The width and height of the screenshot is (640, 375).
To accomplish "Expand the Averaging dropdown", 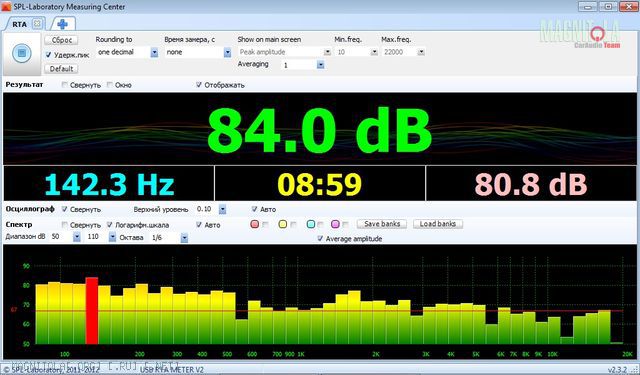I will (320, 65).
